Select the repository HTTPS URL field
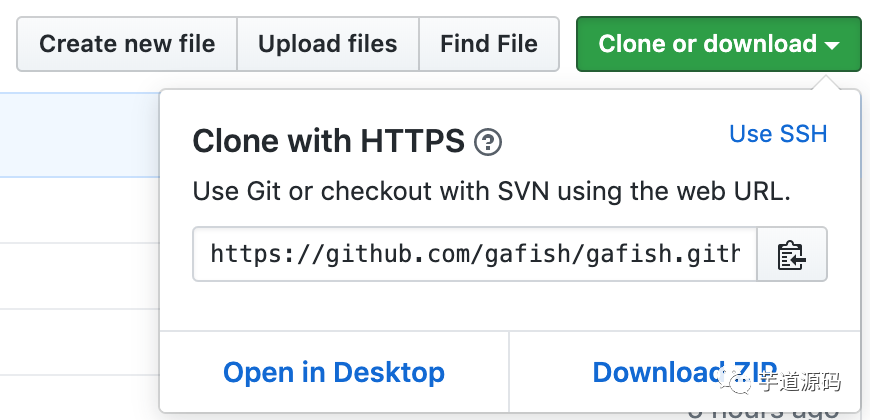The image size is (870, 420). 475,255
